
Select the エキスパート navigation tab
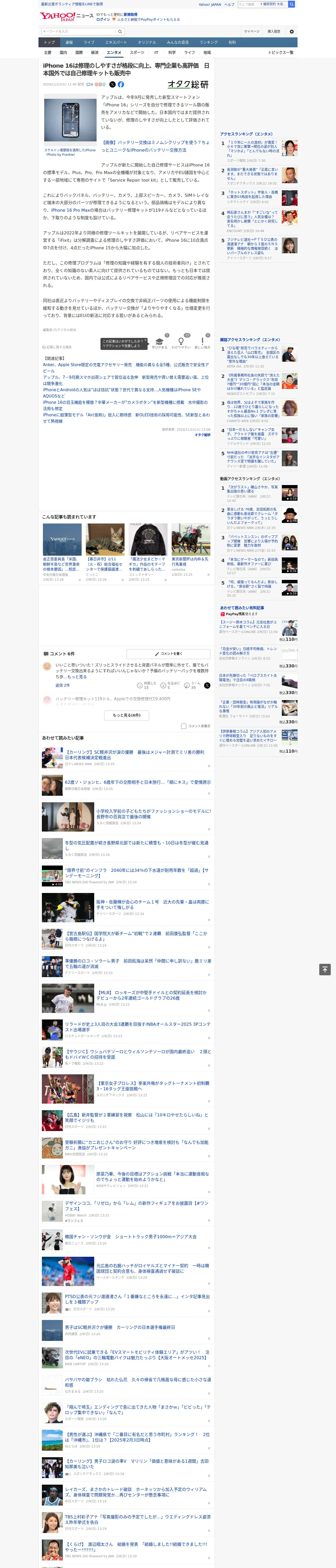click(116, 43)
